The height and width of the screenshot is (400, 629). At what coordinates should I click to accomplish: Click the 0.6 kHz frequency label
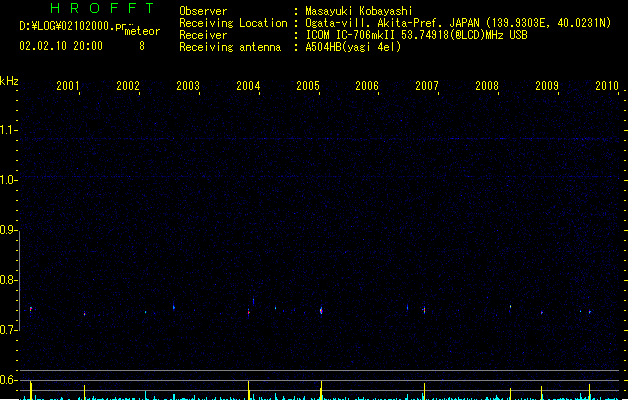tap(8, 380)
